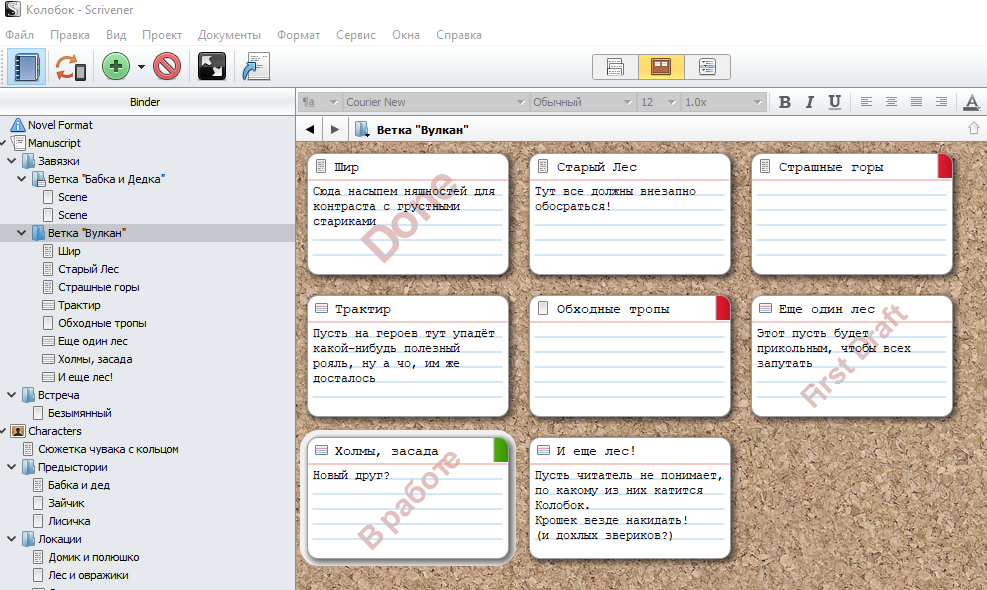987x590 pixels.
Task: Switch to corkboard view mode
Action: (661, 67)
